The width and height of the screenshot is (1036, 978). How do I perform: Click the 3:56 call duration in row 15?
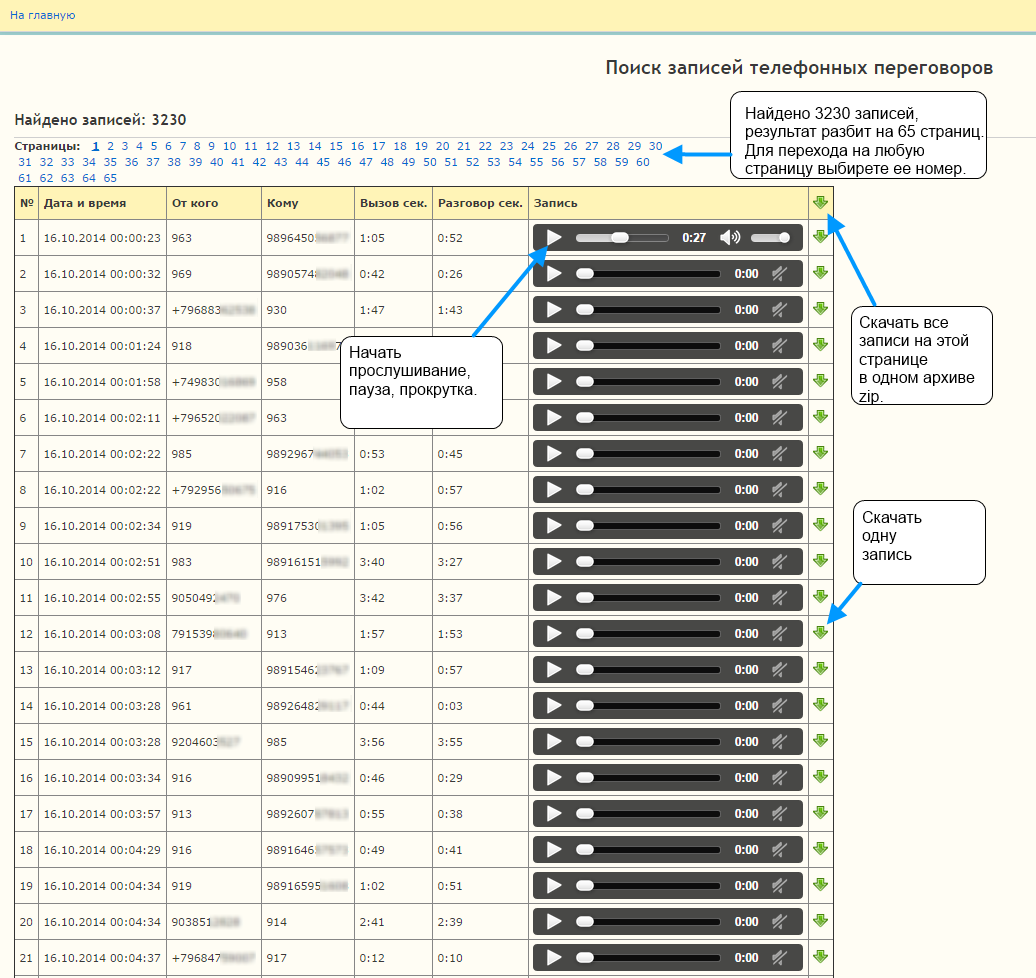[372, 742]
